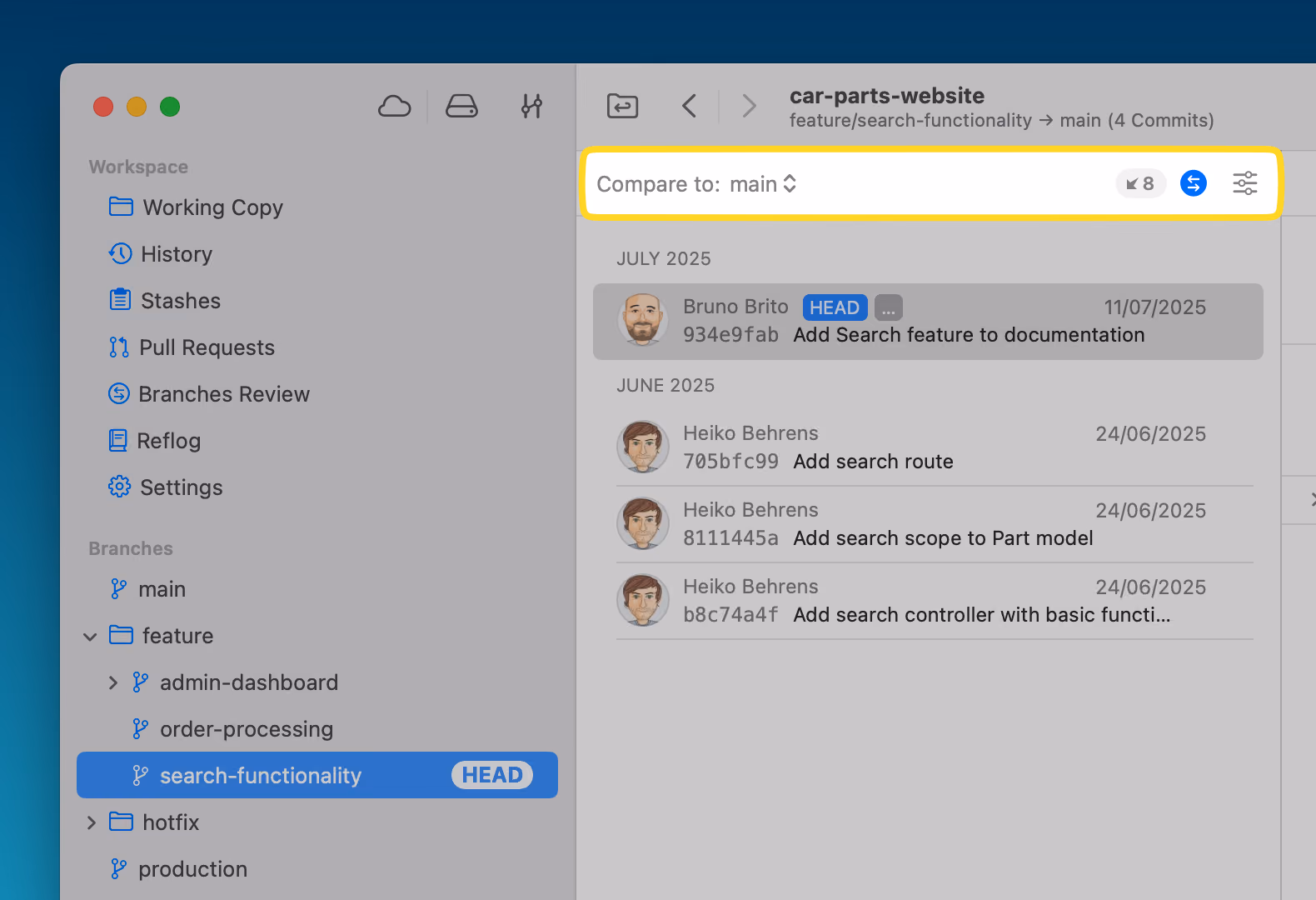Viewport: 1316px width, 900px height.
Task: Open the Compare to main branch dropdown
Action: pos(763,184)
